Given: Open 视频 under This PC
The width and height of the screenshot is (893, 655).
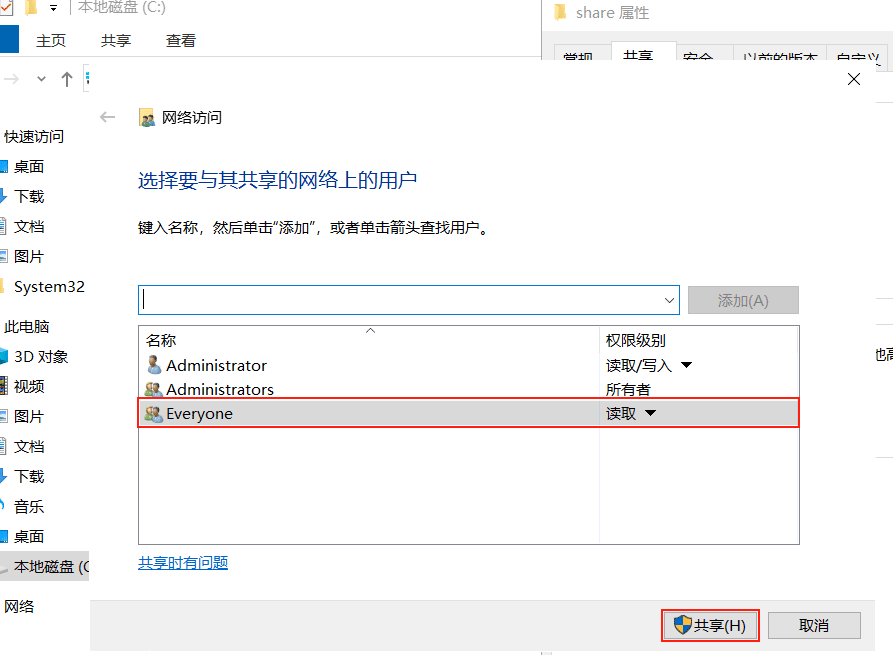Looking at the screenshot, I should coord(29,386).
